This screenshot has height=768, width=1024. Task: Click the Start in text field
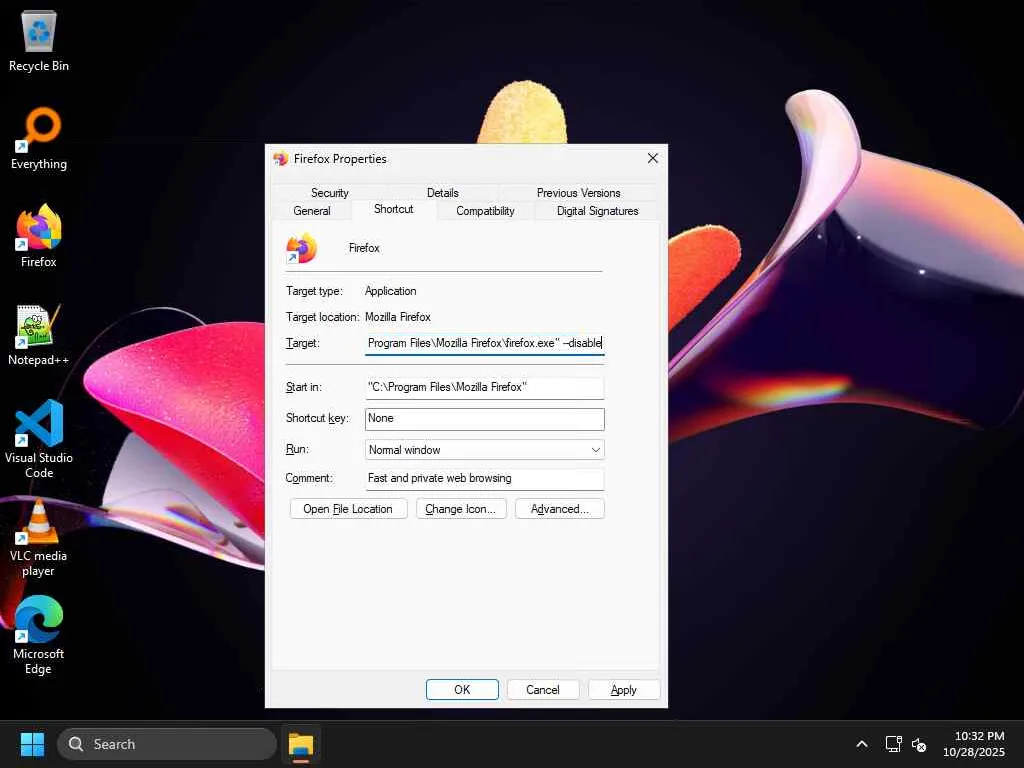pyautogui.click(x=485, y=387)
